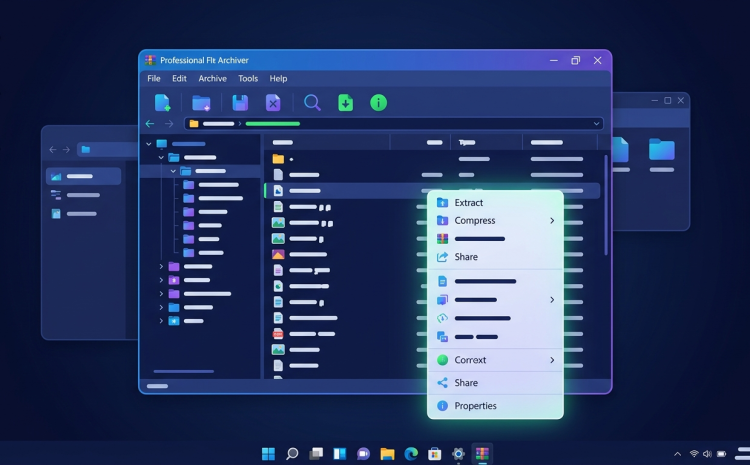Open the Windows Start menu
Screen dimensions: 750x465
[268, 454]
